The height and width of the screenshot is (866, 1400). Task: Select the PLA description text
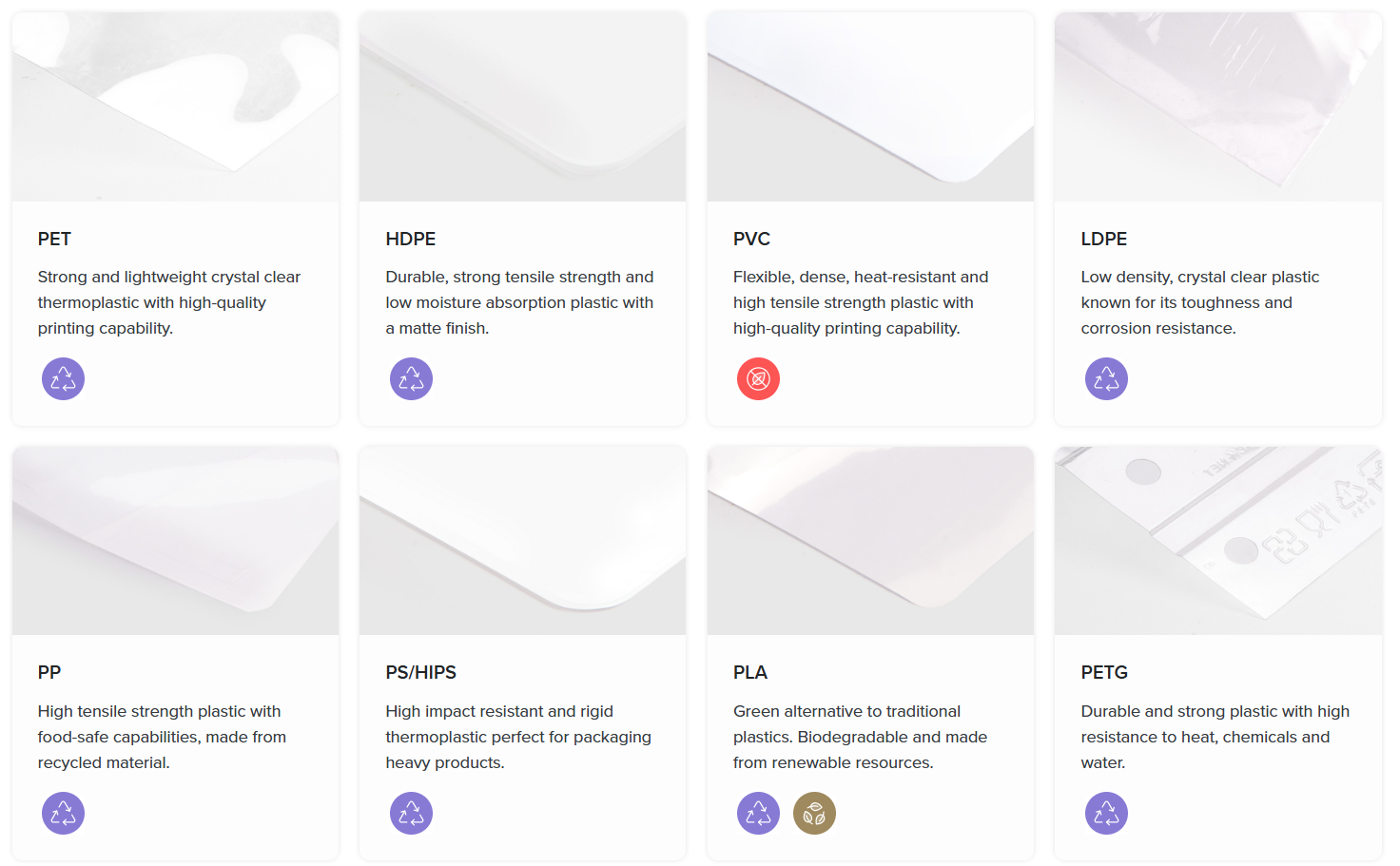tap(860, 737)
